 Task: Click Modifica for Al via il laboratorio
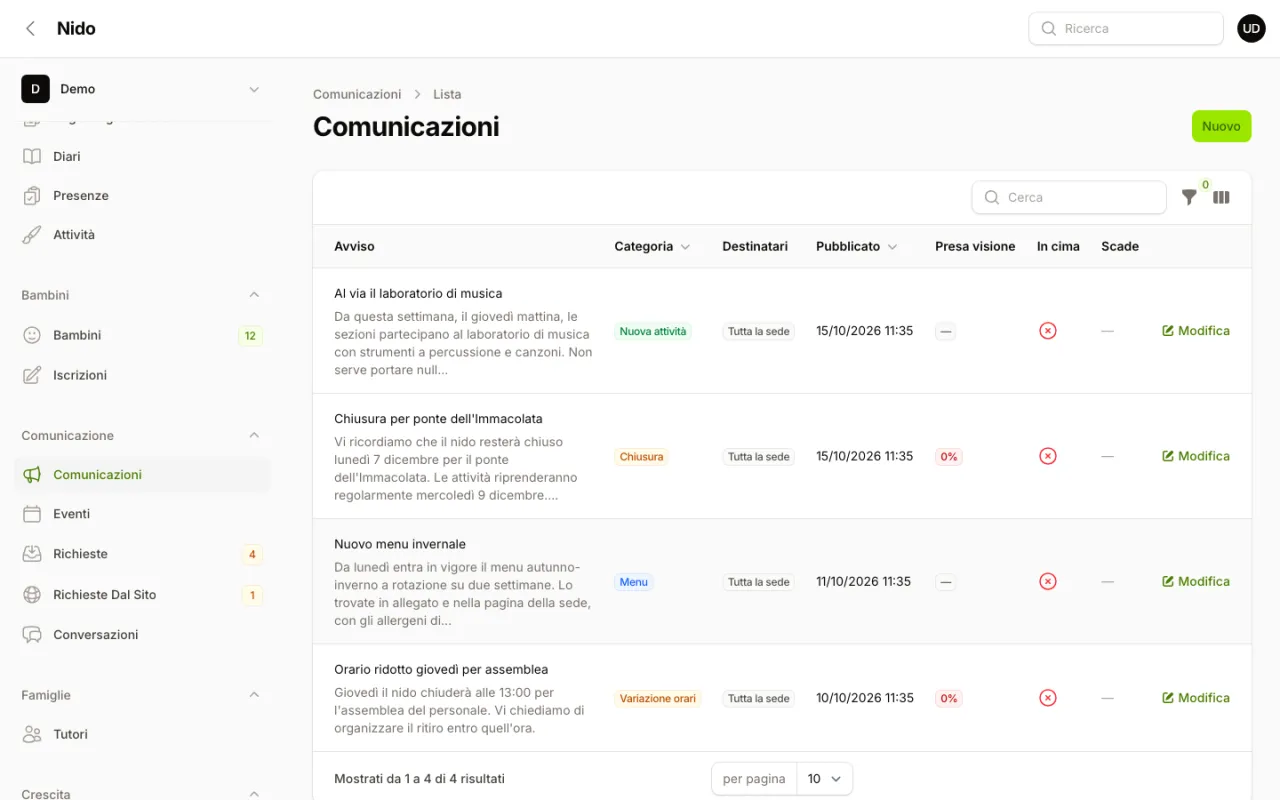pyautogui.click(x=1196, y=330)
